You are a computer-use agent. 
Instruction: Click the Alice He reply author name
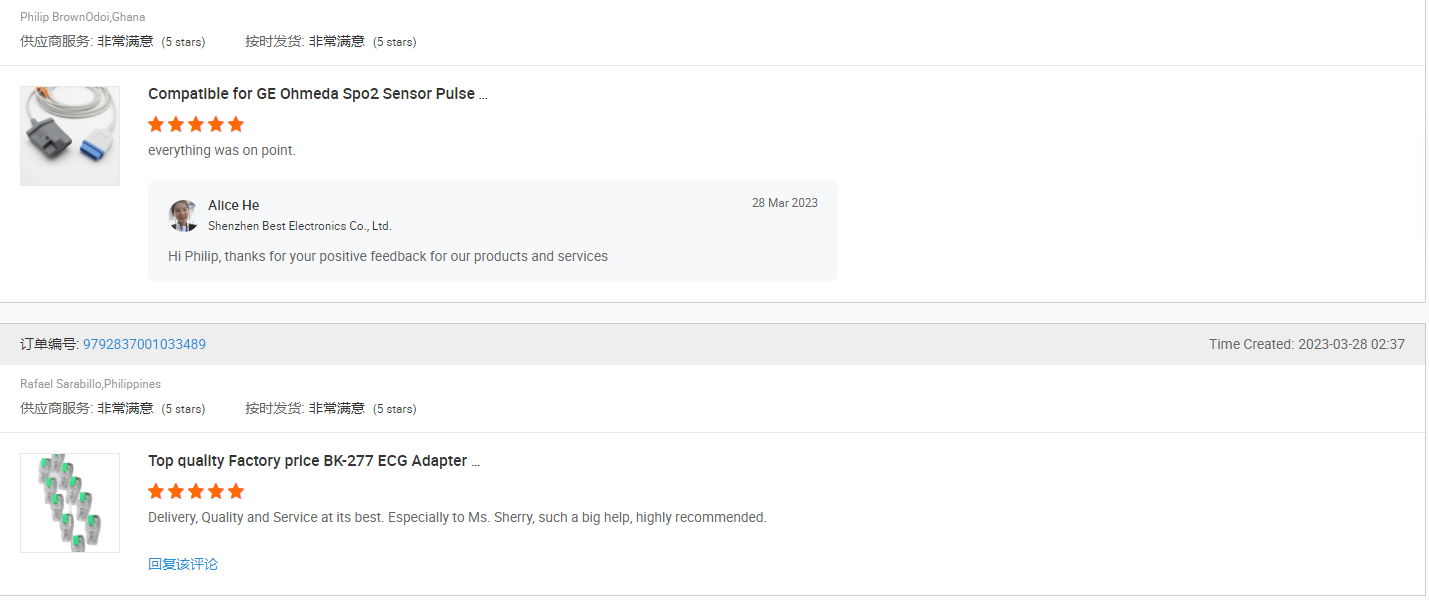point(233,205)
